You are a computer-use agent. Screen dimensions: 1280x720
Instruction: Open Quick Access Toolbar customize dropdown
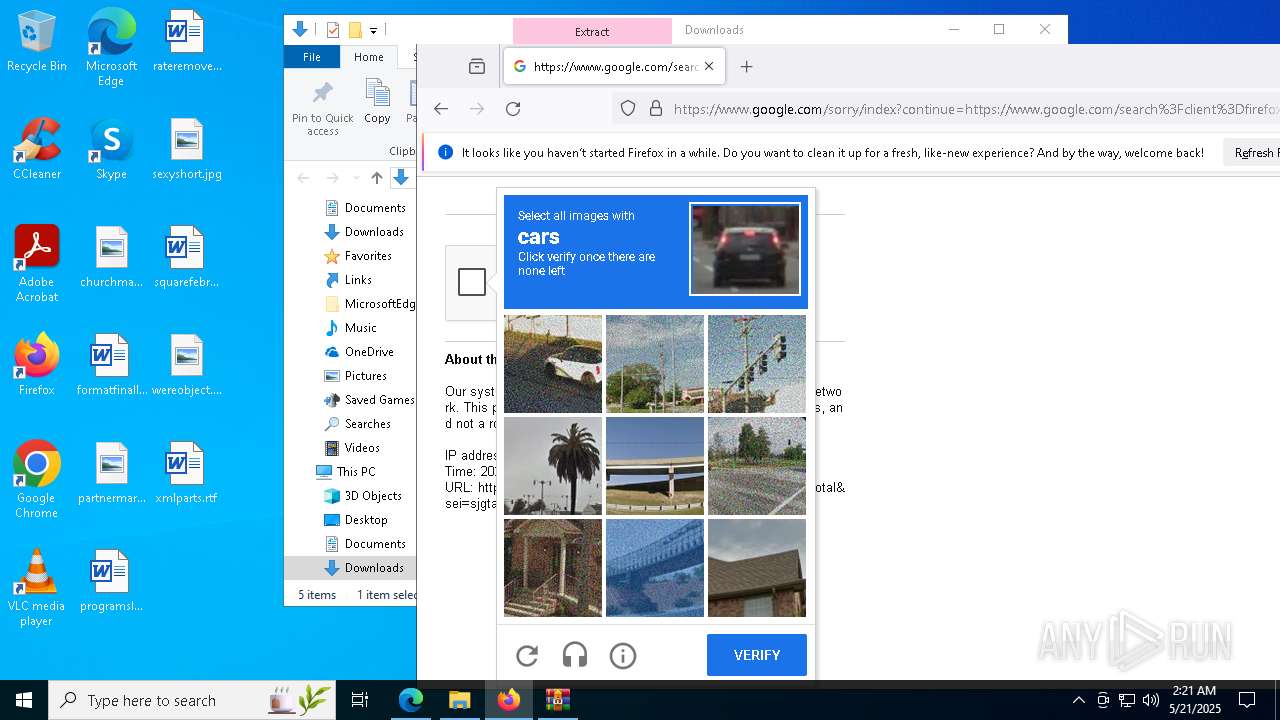373,31
